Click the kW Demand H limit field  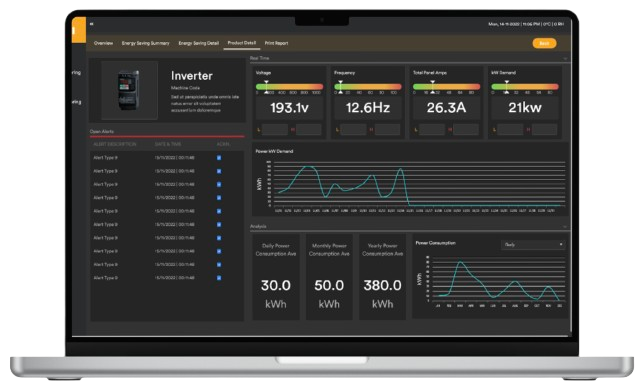click(x=544, y=130)
